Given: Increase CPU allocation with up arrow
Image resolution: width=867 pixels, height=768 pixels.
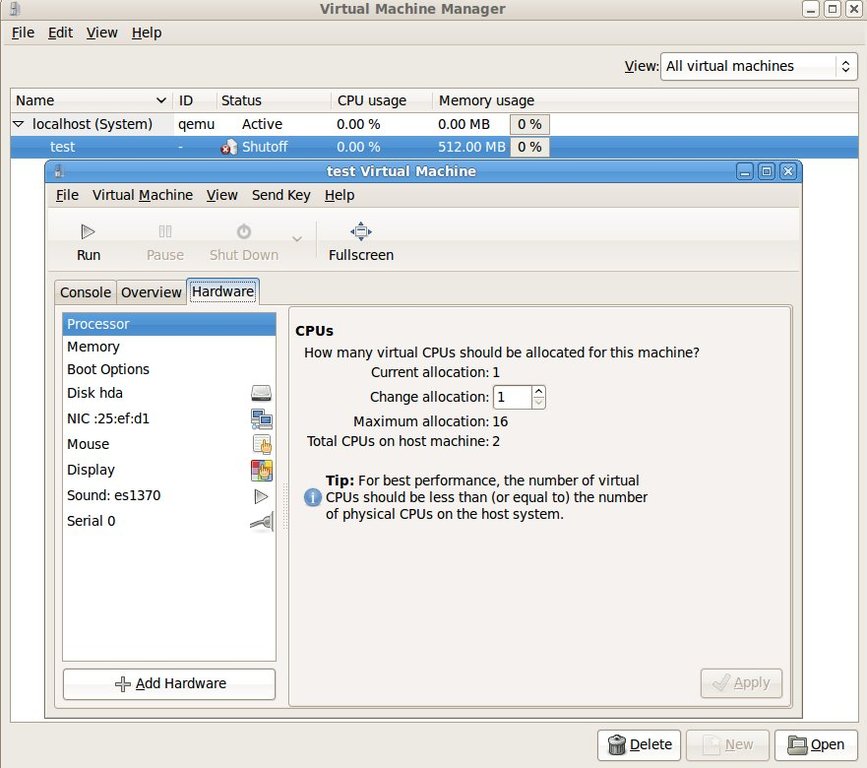Looking at the screenshot, I should 539,391.
